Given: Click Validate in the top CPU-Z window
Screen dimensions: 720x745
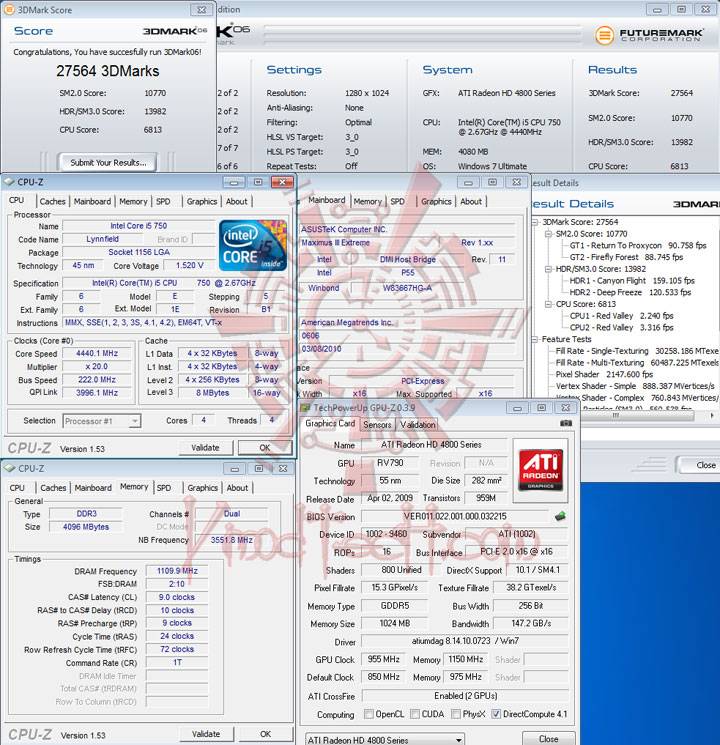Looking at the screenshot, I should coord(205,448).
